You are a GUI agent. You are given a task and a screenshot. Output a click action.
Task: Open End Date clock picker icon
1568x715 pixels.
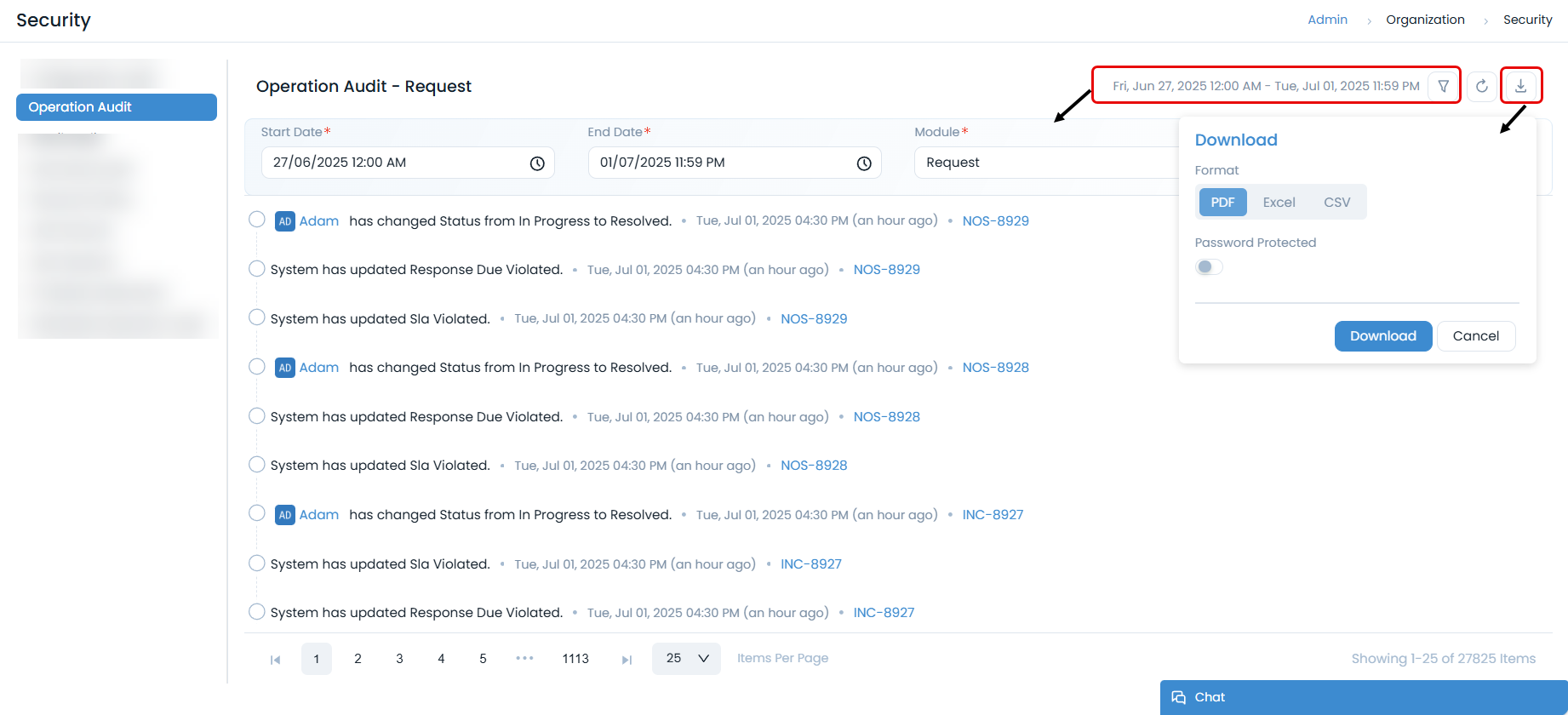[x=864, y=163]
